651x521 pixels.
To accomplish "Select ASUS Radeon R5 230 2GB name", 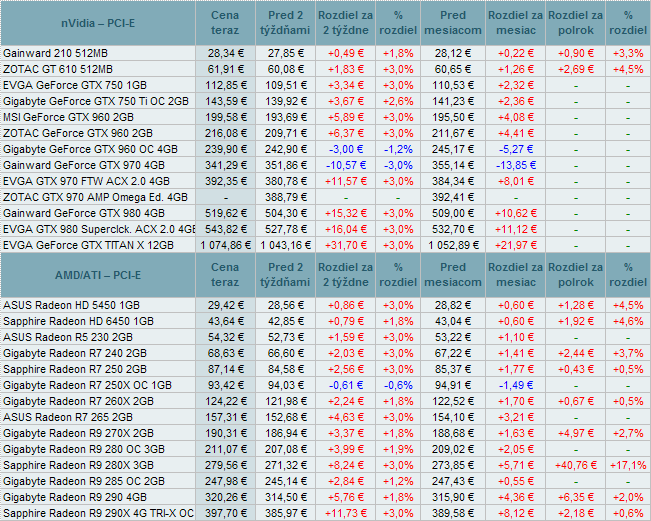I will [x=68, y=338].
